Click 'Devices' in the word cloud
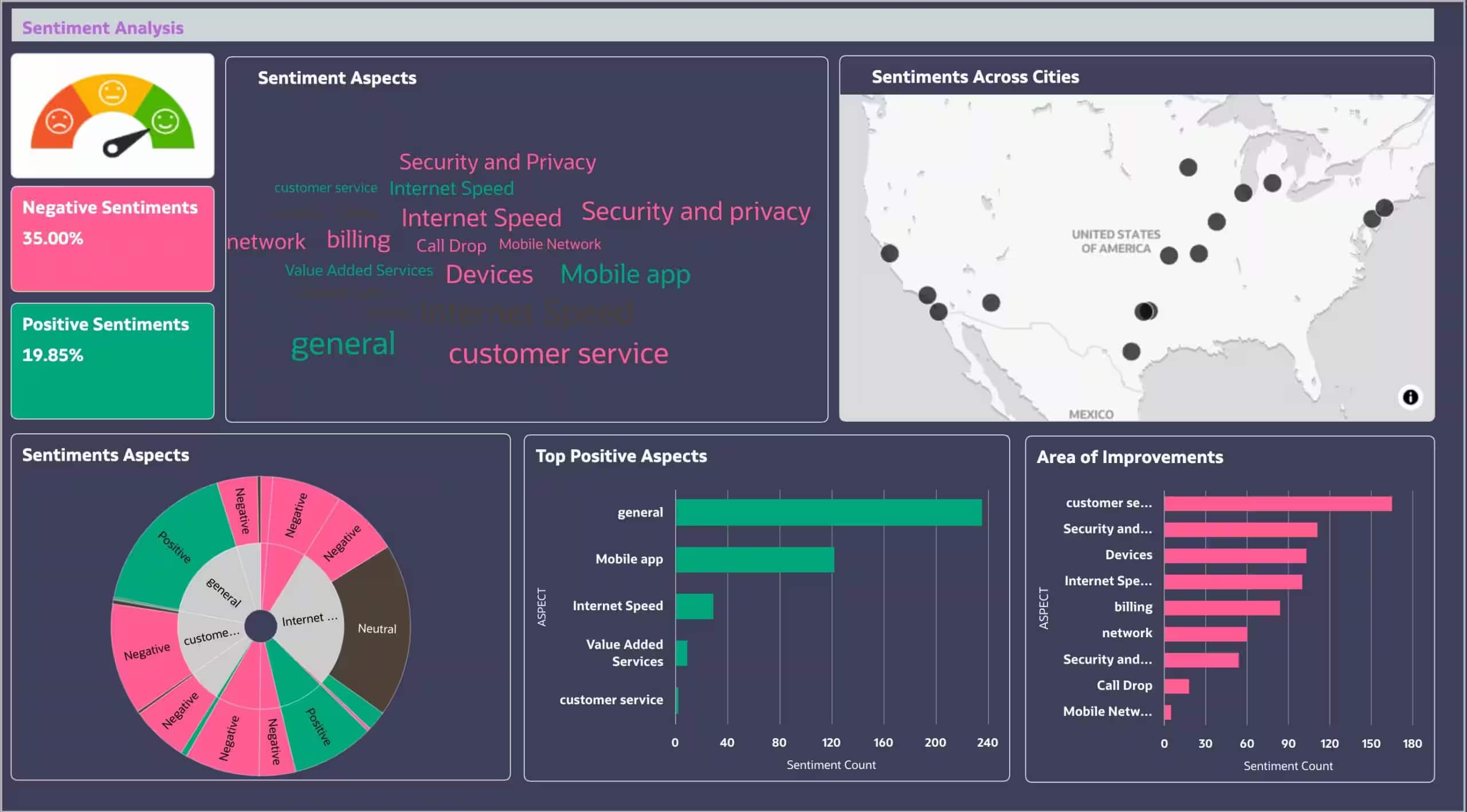The width and height of the screenshot is (1467, 812). [x=489, y=274]
